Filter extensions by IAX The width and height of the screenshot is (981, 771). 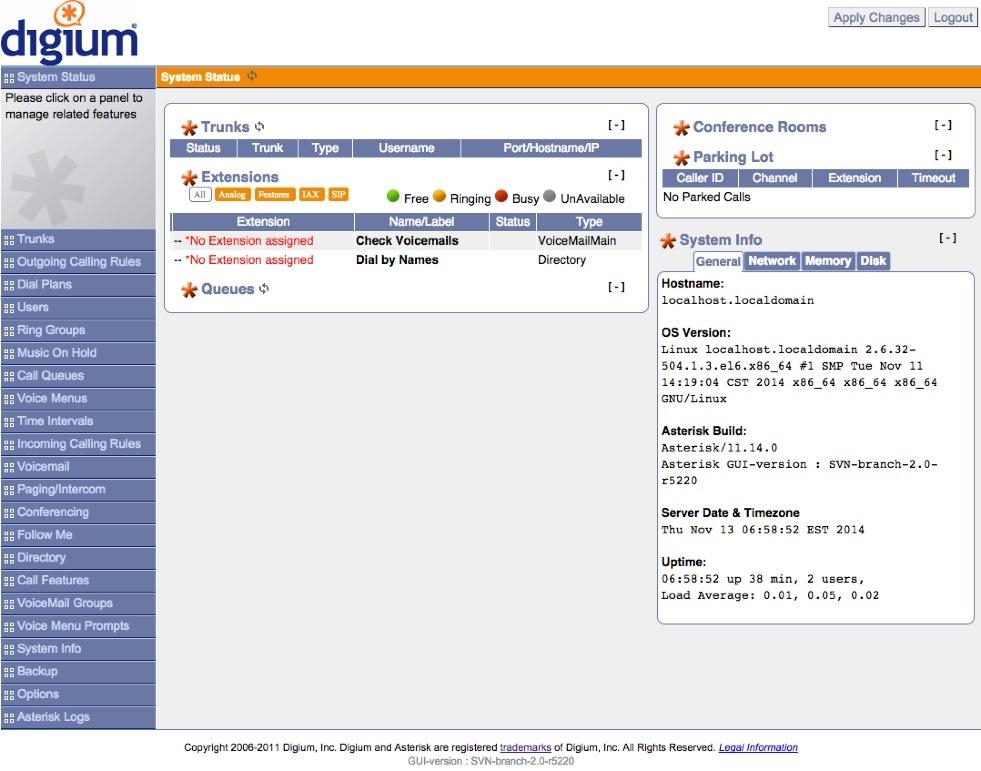point(310,195)
